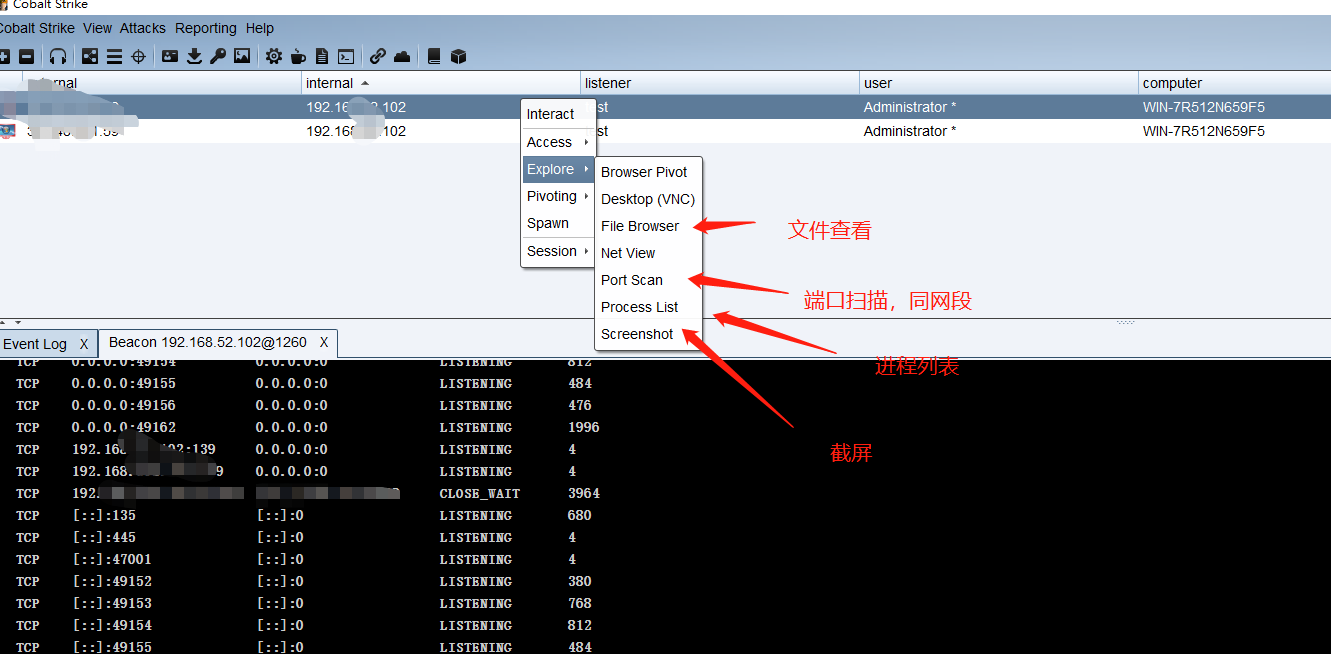This screenshot has width=1331, height=654.
Task: Sort by the computer column header
Action: coord(1235,83)
